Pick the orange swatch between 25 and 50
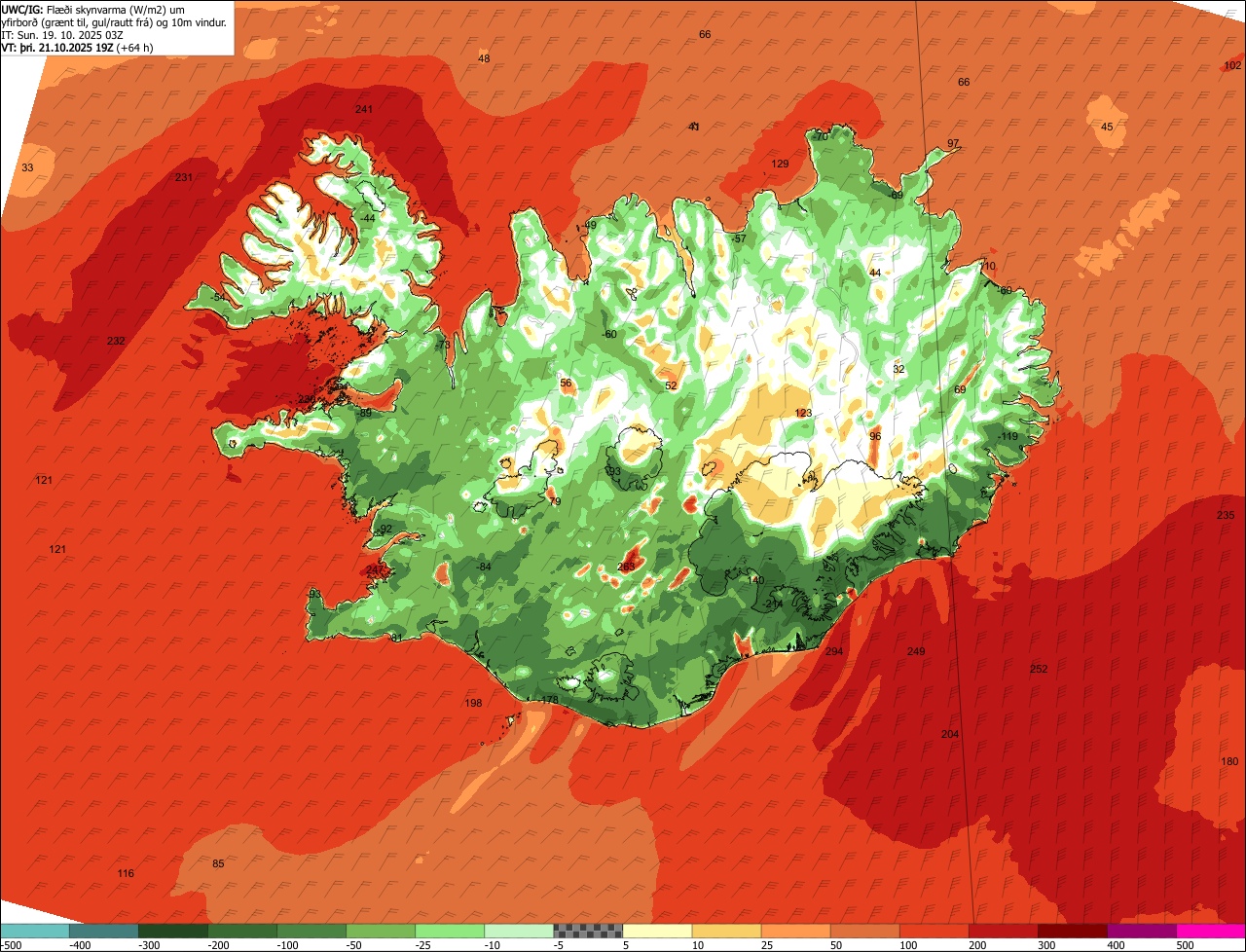This screenshot has height=952, width=1246. pyautogui.click(x=795, y=930)
